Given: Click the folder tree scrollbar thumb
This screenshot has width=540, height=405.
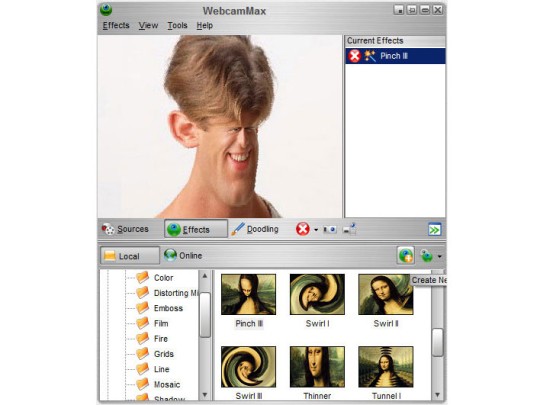Looking at the screenshot, I should (205, 315).
